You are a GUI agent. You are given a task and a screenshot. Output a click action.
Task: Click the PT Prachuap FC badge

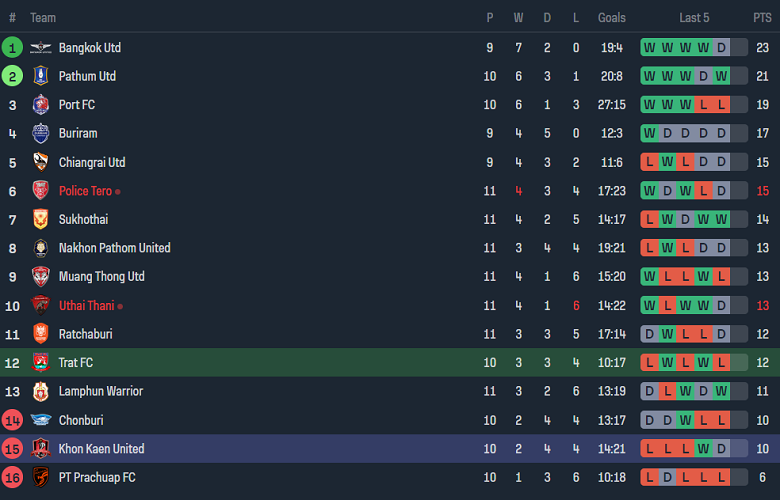point(40,477)
